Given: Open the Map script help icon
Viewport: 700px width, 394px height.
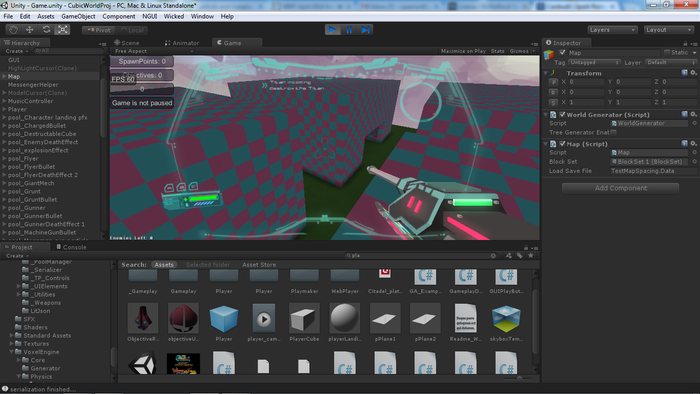Looking at the screenshot, I should tap(684, 144).
